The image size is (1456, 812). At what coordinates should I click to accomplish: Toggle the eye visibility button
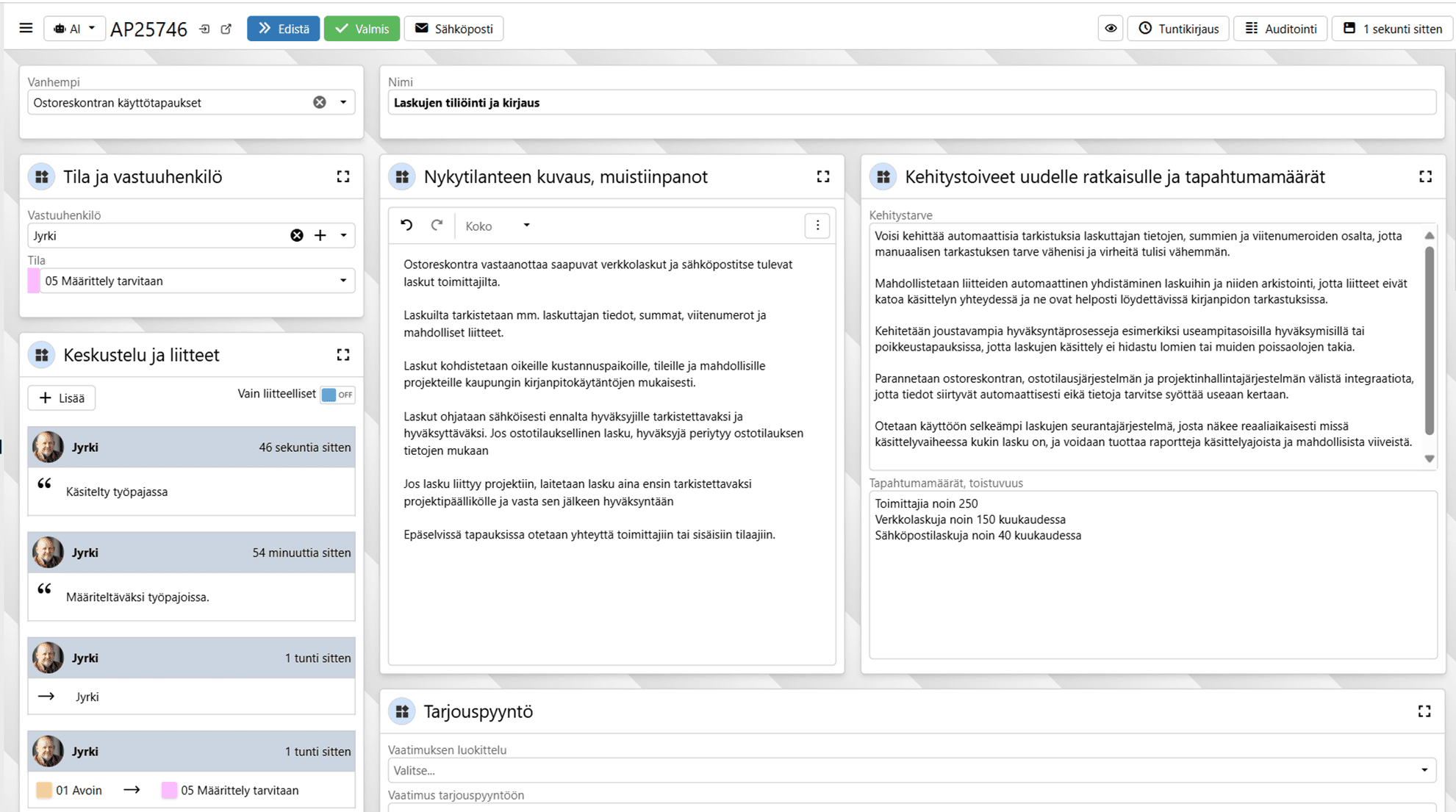(1111, 29)
